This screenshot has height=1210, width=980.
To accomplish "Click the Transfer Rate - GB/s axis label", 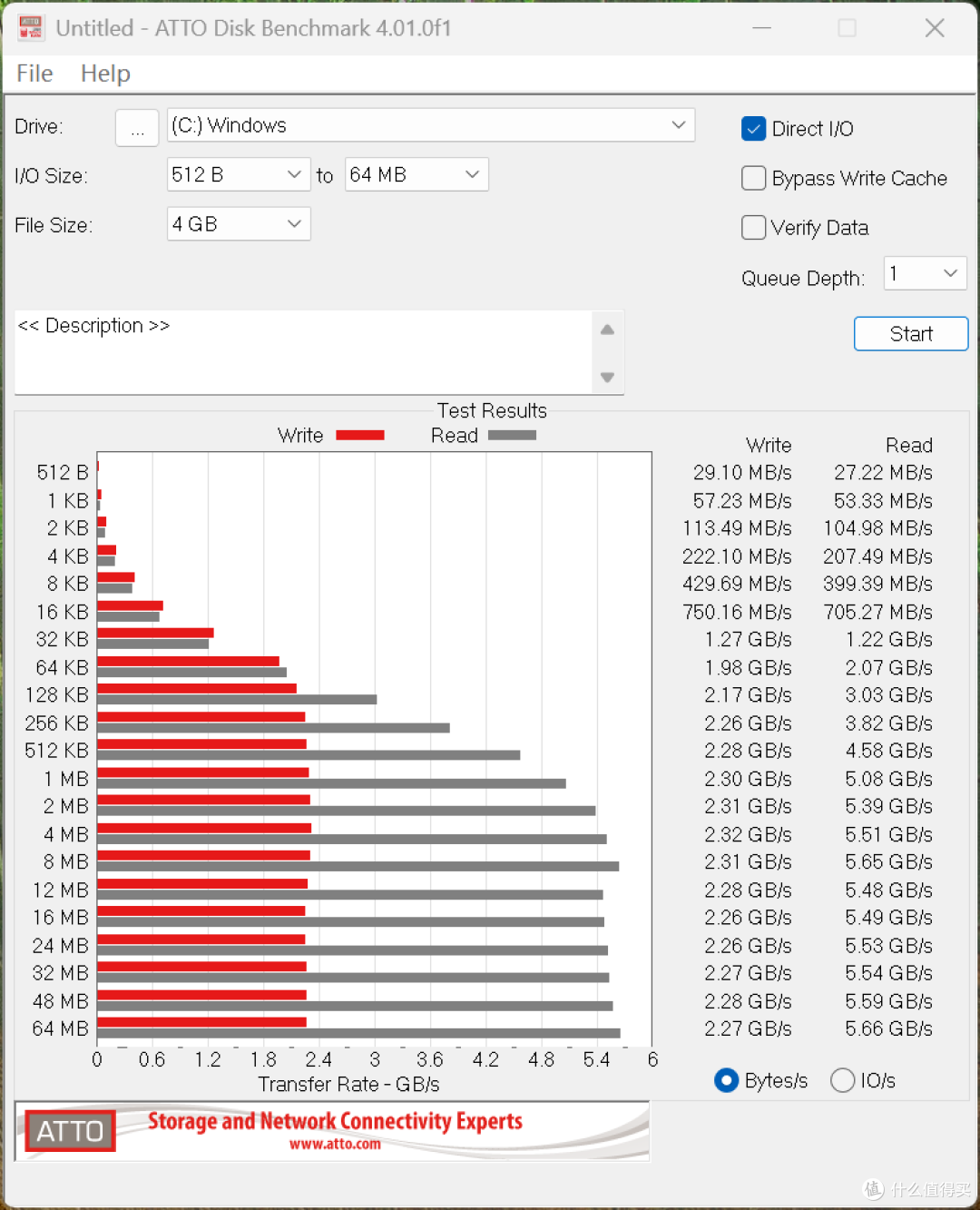I will (x=348, y=1084).
